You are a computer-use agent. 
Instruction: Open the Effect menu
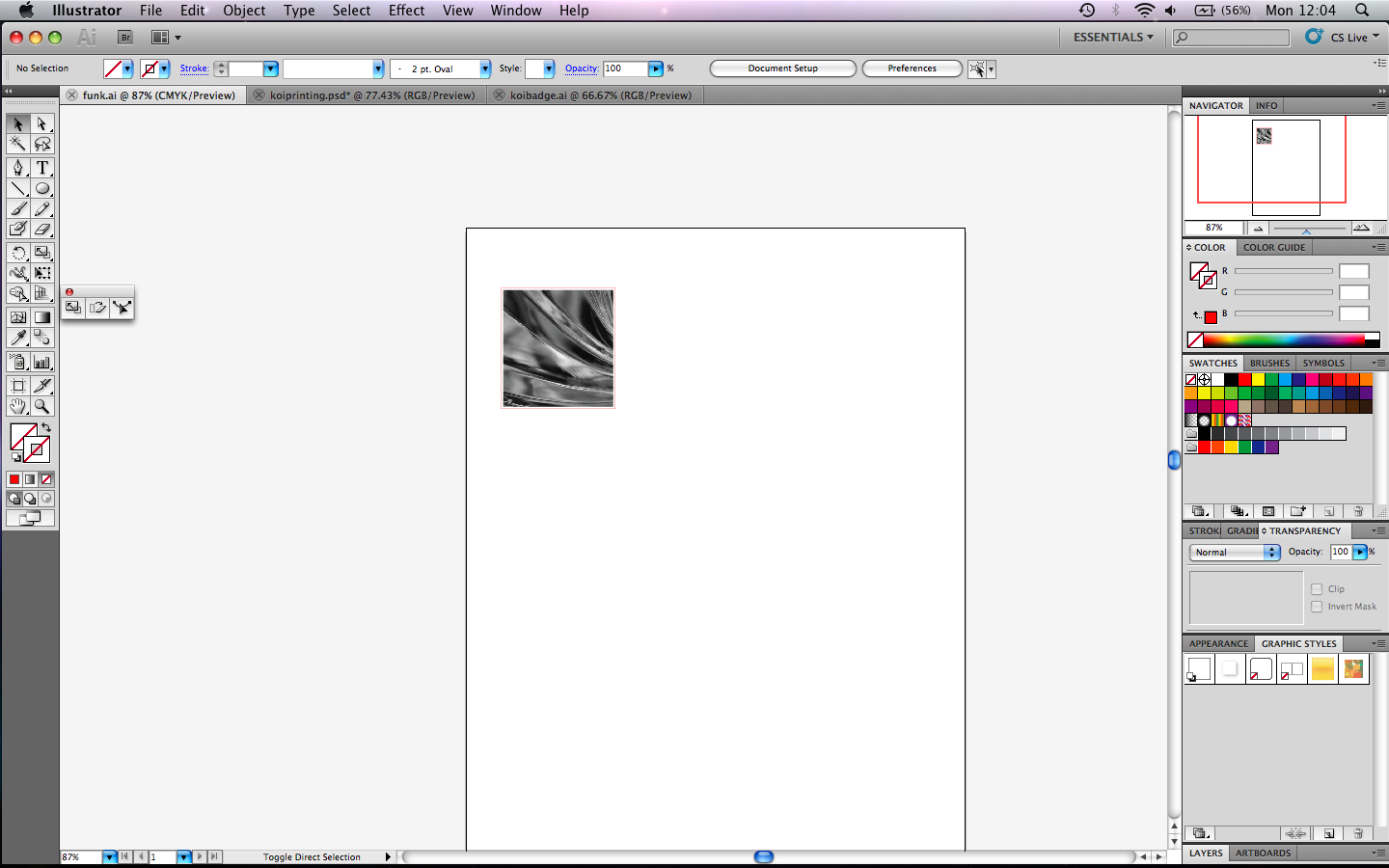click(406, 11)
